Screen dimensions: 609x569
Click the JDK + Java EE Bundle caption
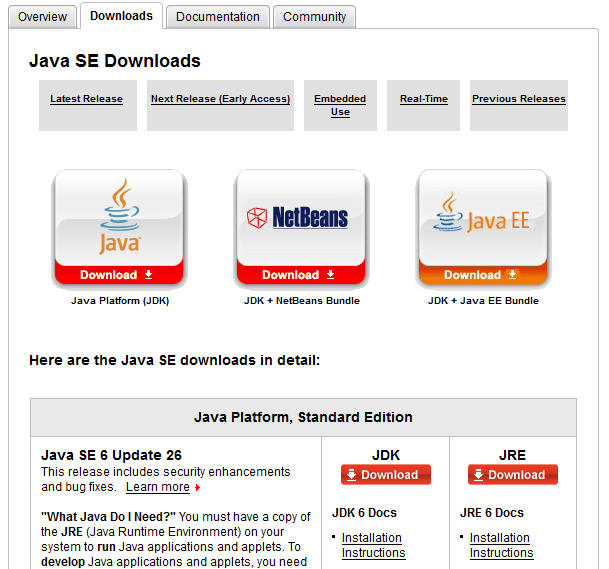coord(483,301)
